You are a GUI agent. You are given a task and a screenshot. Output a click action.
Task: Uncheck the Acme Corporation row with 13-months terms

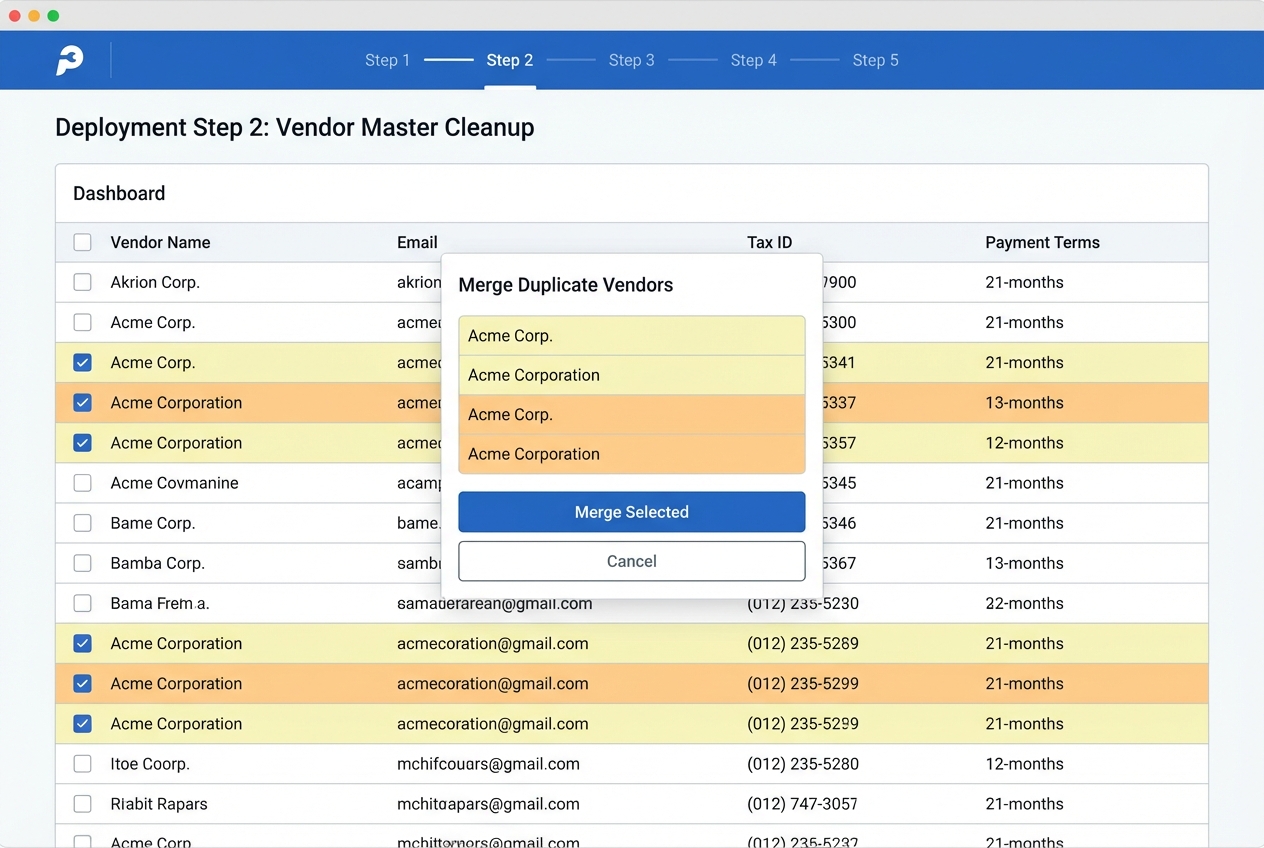pyautogui.click(x=82, y=402)
